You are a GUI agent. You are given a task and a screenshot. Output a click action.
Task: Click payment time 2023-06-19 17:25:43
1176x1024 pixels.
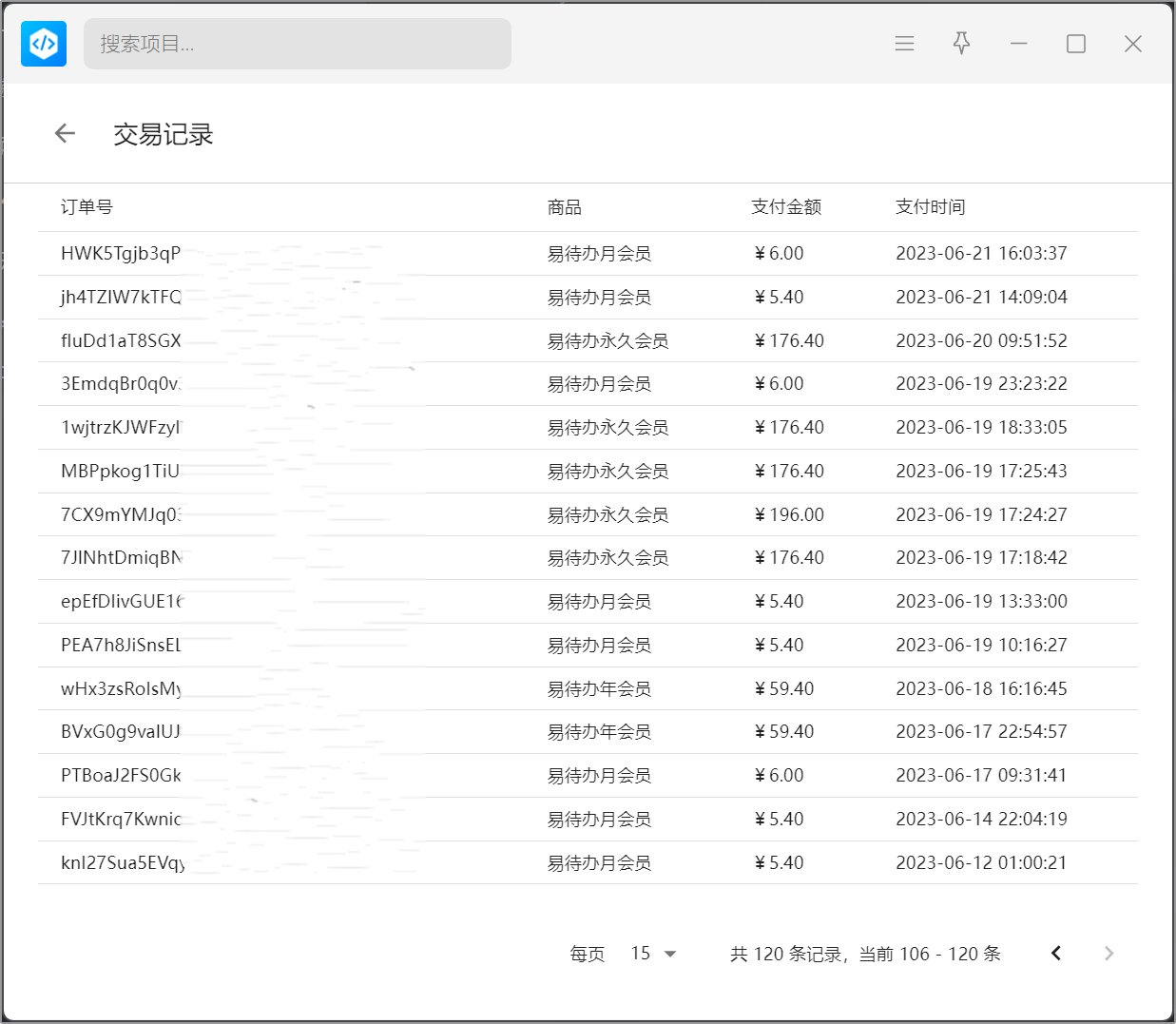click(981, 472)
